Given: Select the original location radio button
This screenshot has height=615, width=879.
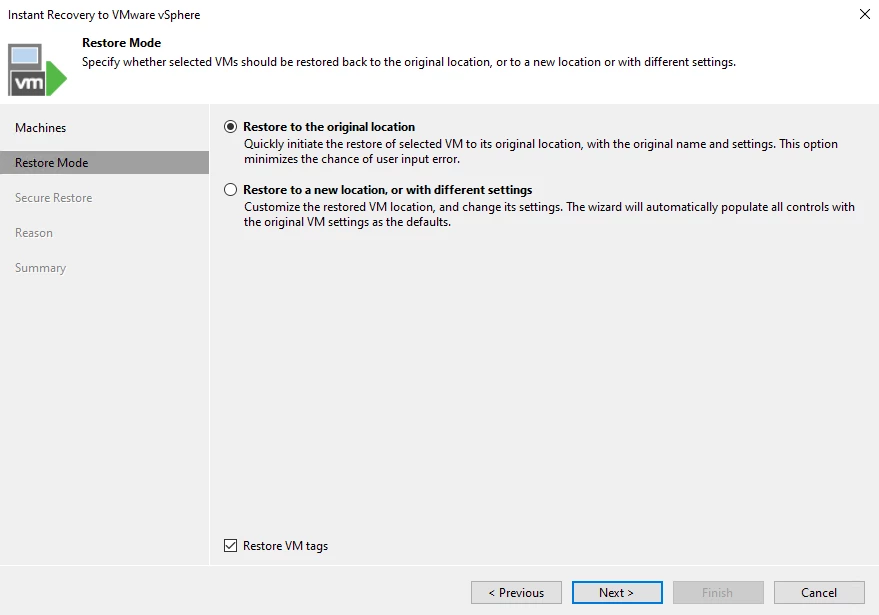Looking at the screenshot, I should tap(231, 127).
